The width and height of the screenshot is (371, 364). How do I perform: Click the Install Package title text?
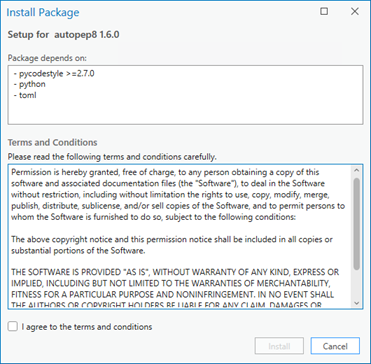[43, 13]
